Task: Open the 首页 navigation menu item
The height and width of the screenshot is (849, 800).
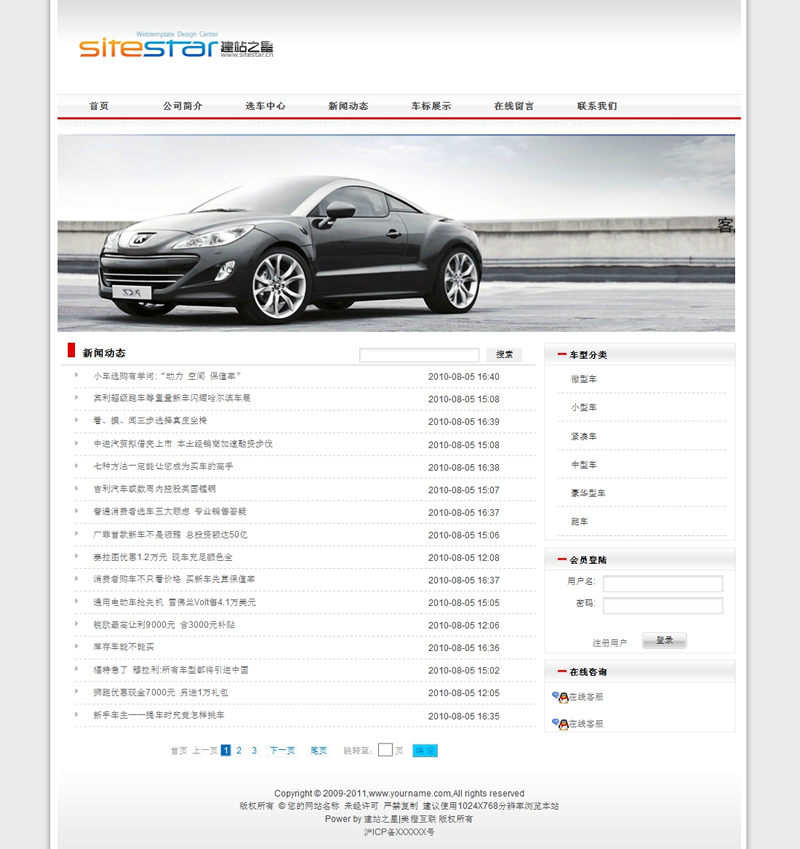Action: [99, 106]
